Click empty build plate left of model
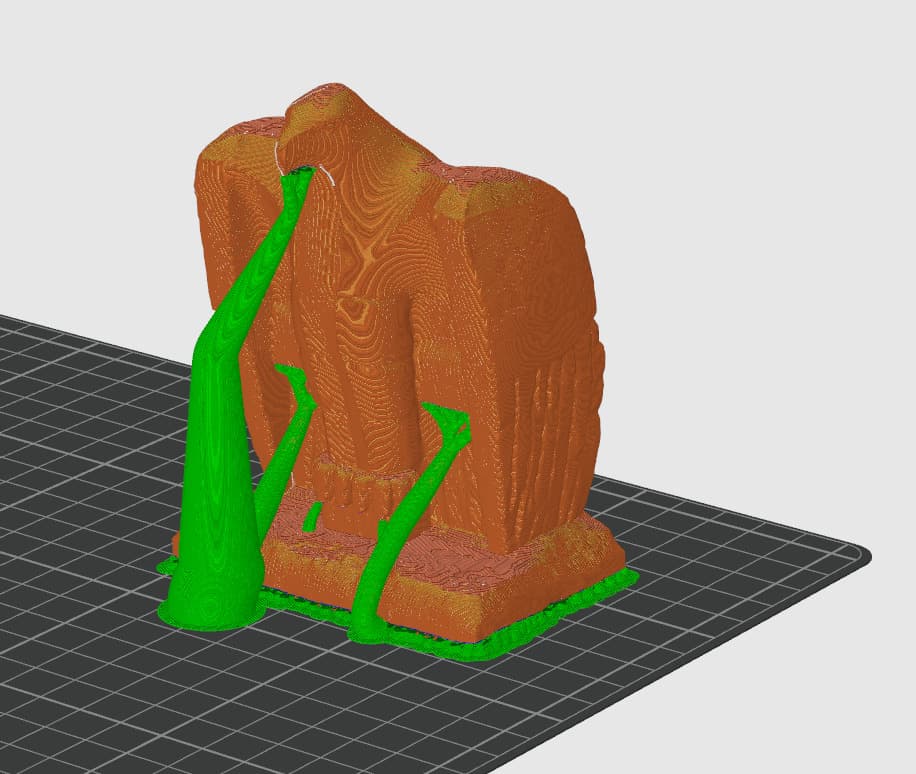The width and height of the screenshot is (916, 774). point(80,450)
